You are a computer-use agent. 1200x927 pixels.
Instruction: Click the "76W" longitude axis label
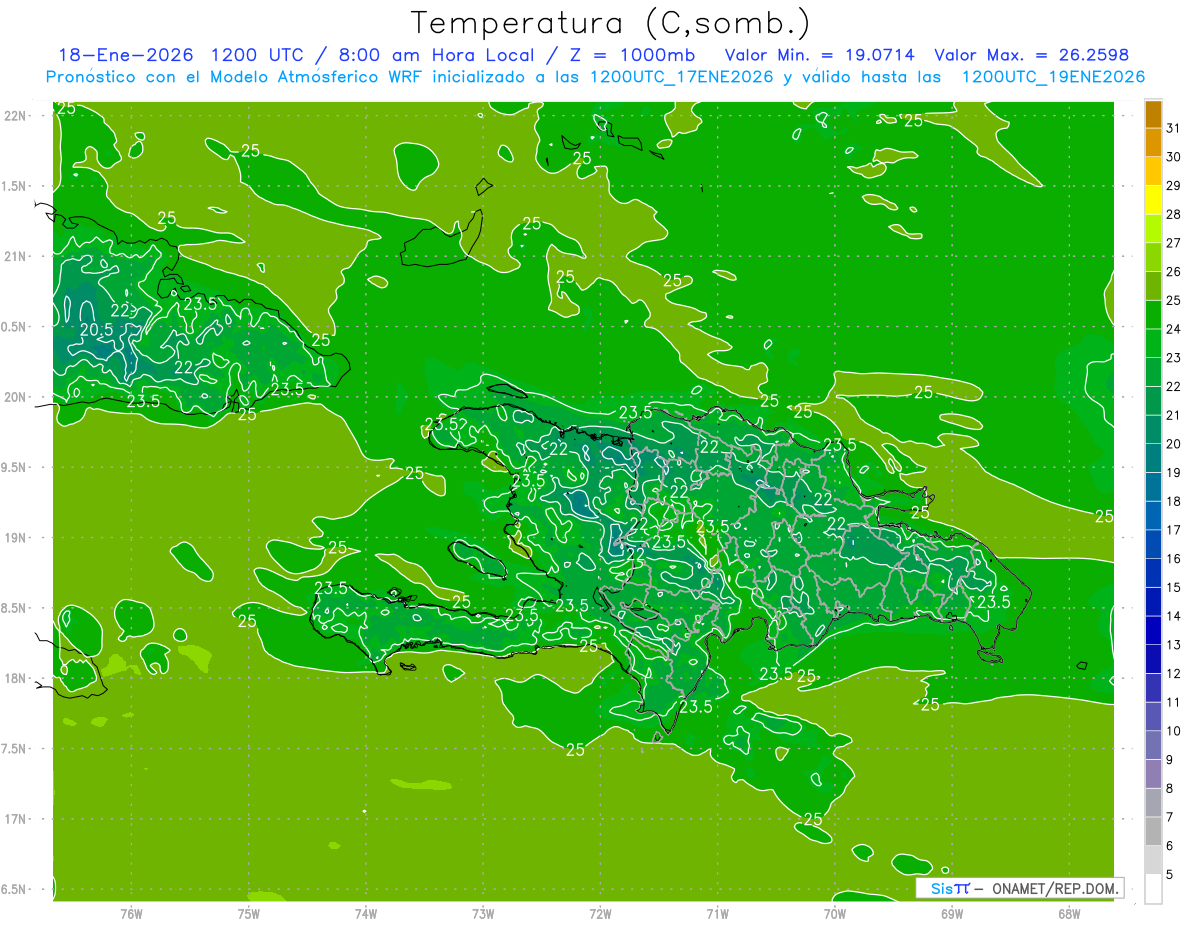pos(131,913)
